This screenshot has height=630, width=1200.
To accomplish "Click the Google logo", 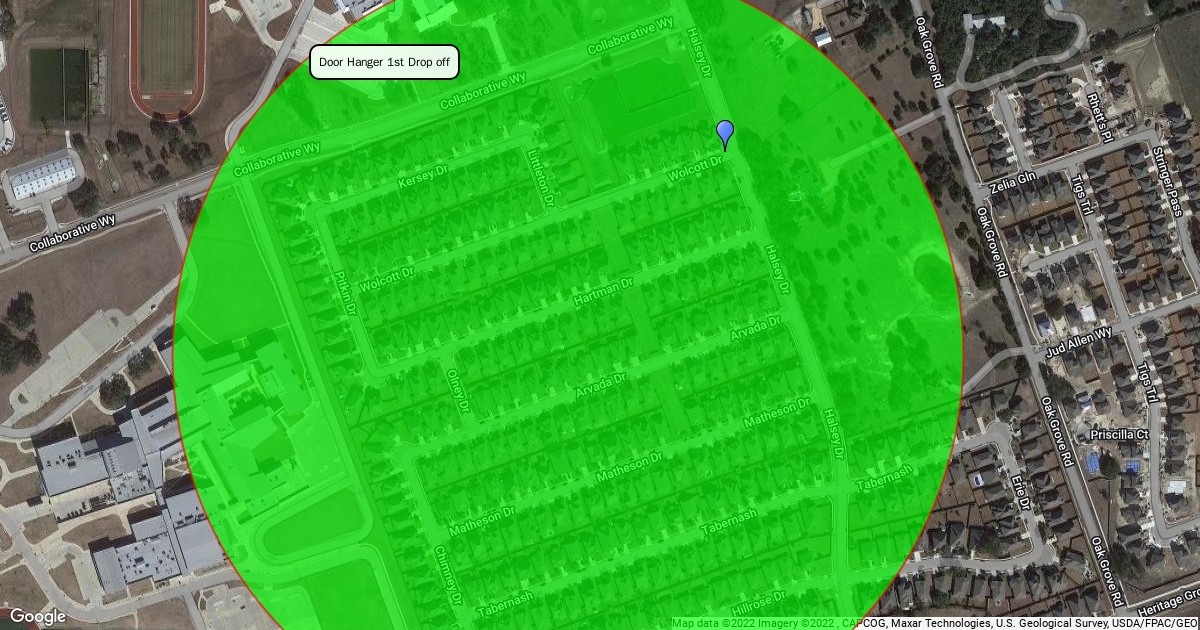I will [37, 616].
